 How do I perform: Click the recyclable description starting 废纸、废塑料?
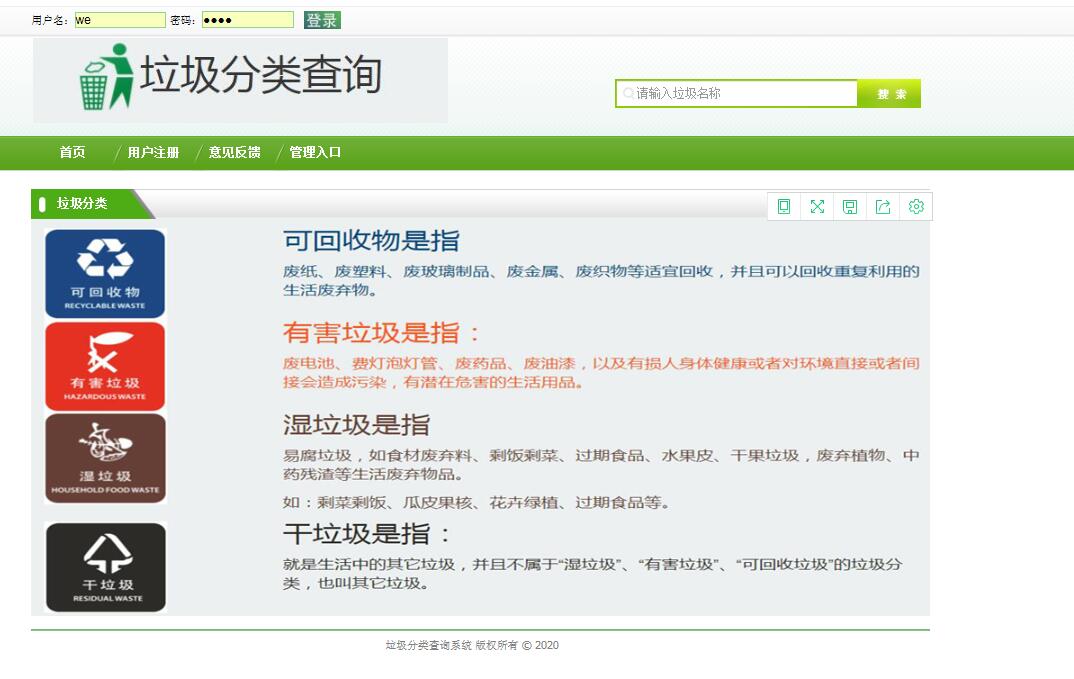coord(601,280)
